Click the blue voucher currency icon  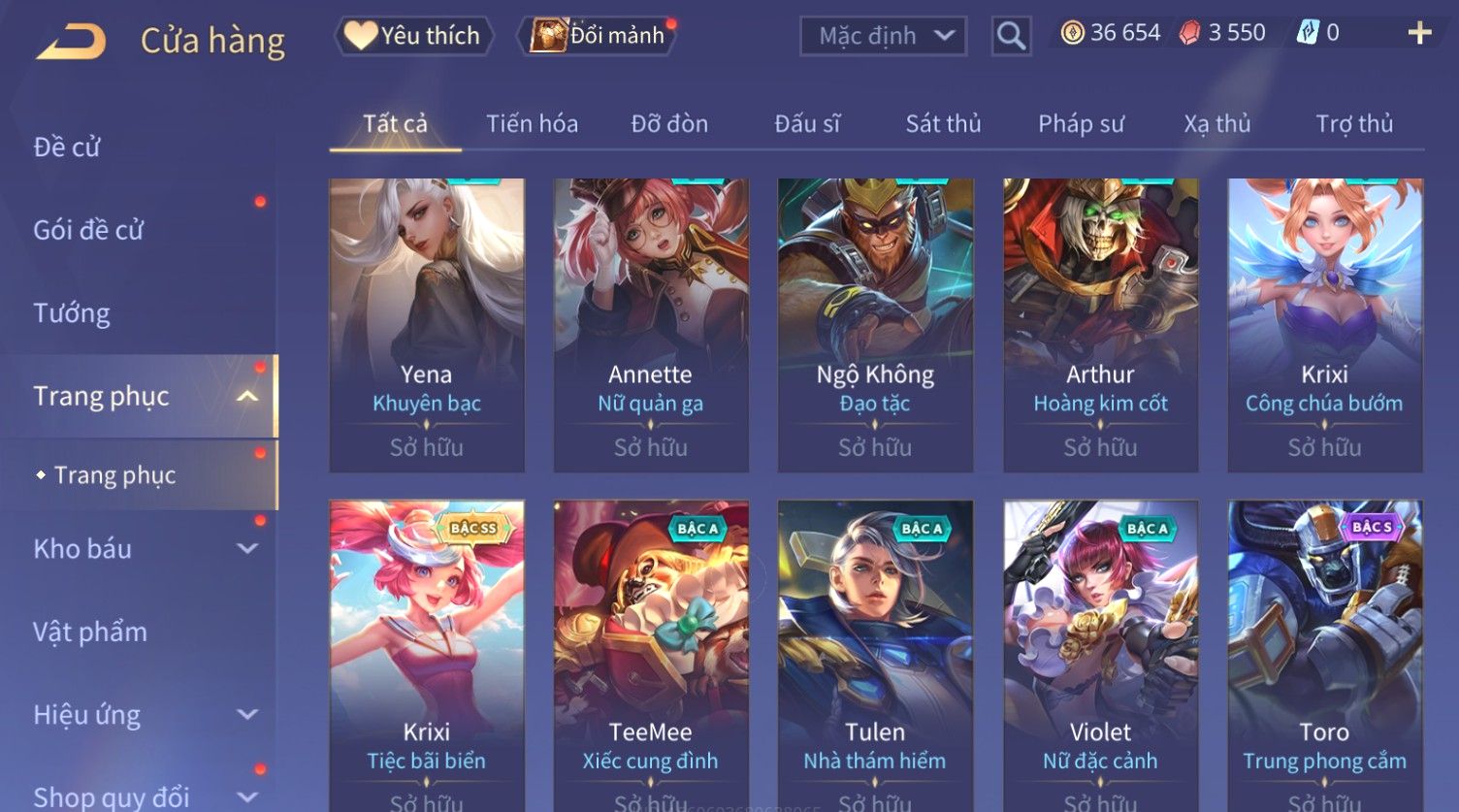[1308, 33]
